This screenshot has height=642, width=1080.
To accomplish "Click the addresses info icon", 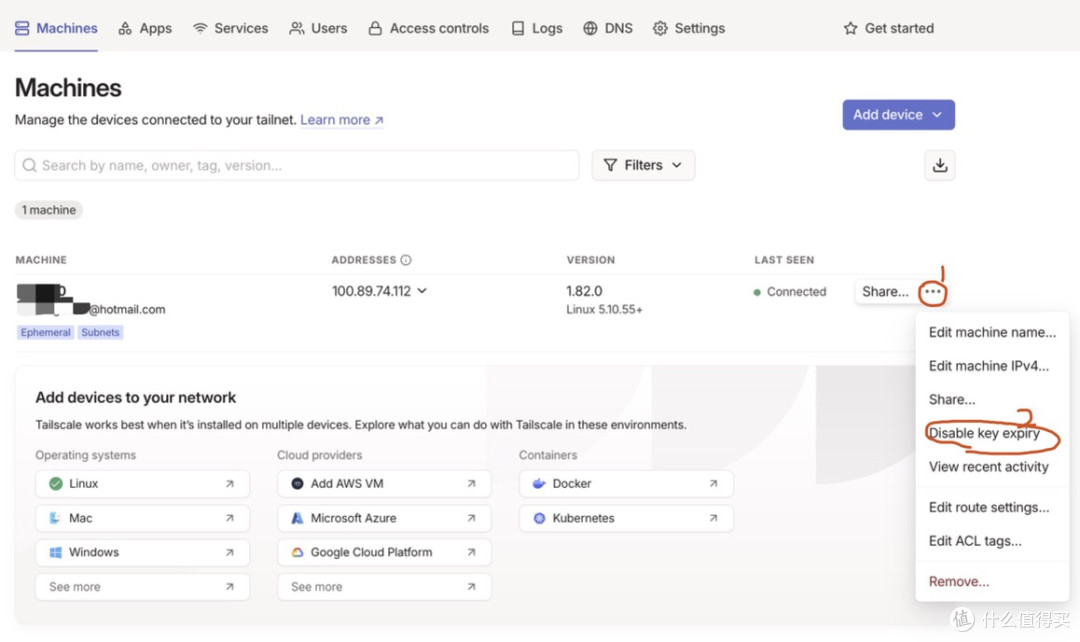I will [x=406, y=260].
